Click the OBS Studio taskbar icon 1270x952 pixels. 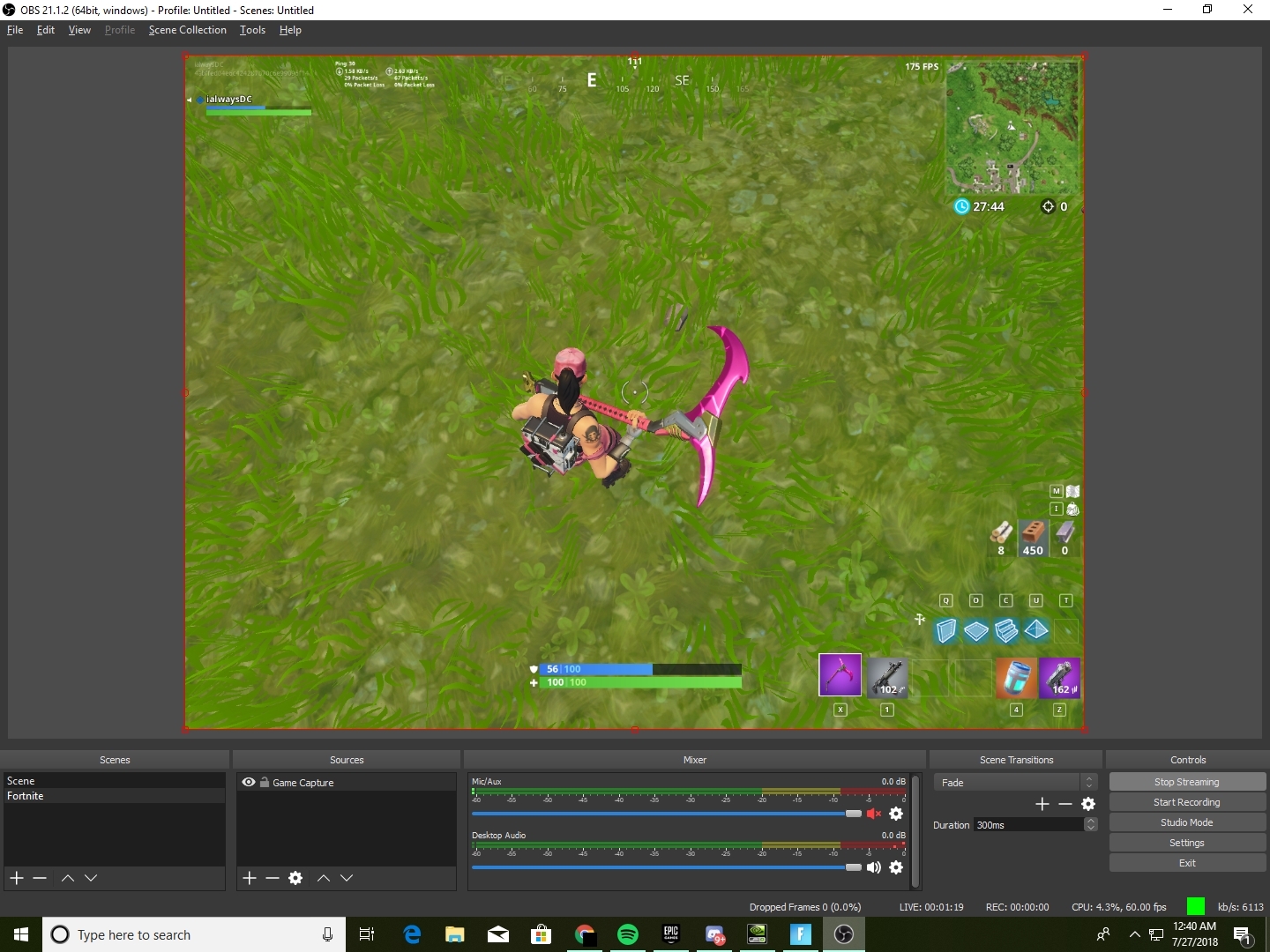tap(844, 934)
